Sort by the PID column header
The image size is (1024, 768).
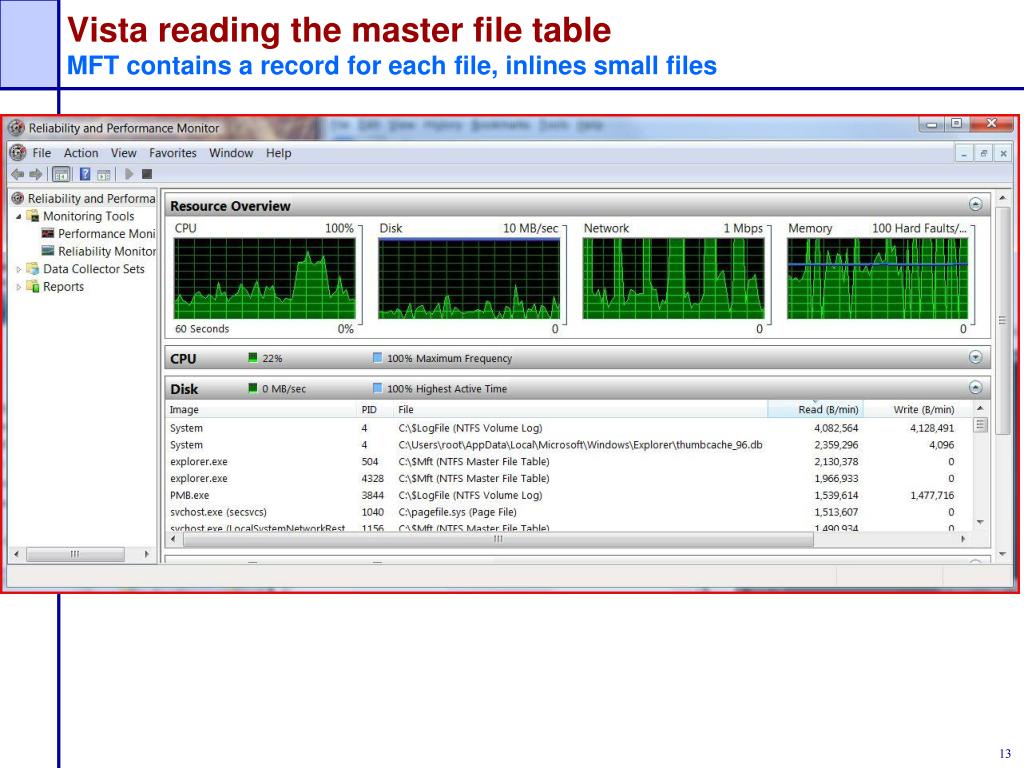[375, 409]
